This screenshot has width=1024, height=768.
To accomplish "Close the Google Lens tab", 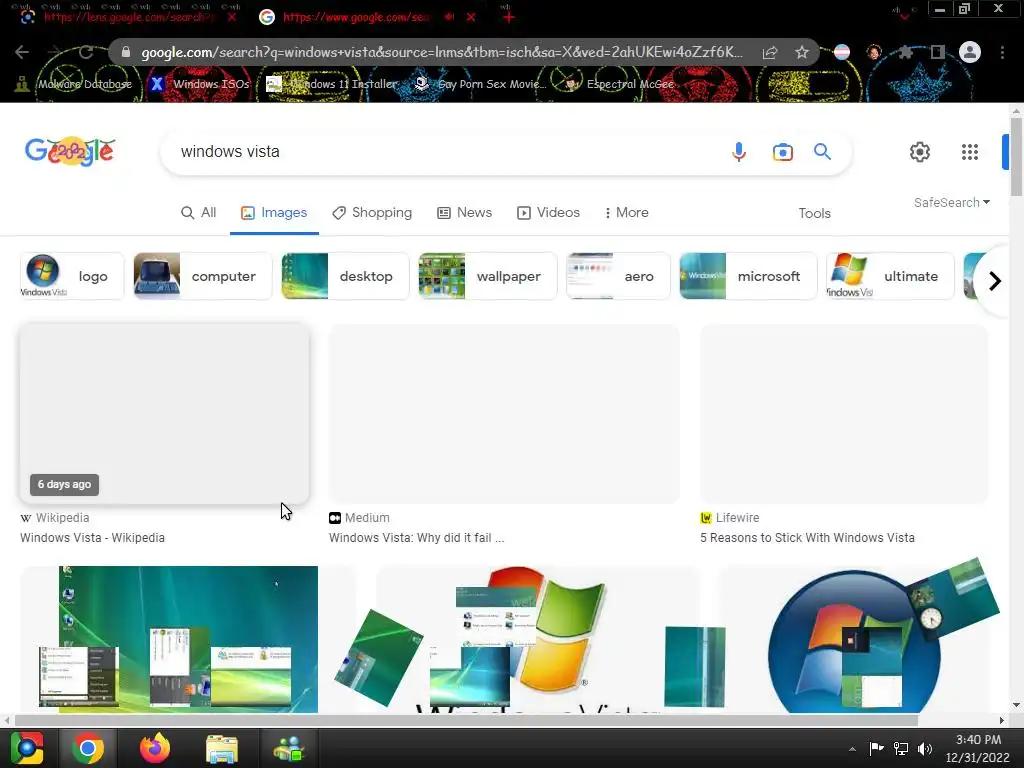I will pos(232,17).
